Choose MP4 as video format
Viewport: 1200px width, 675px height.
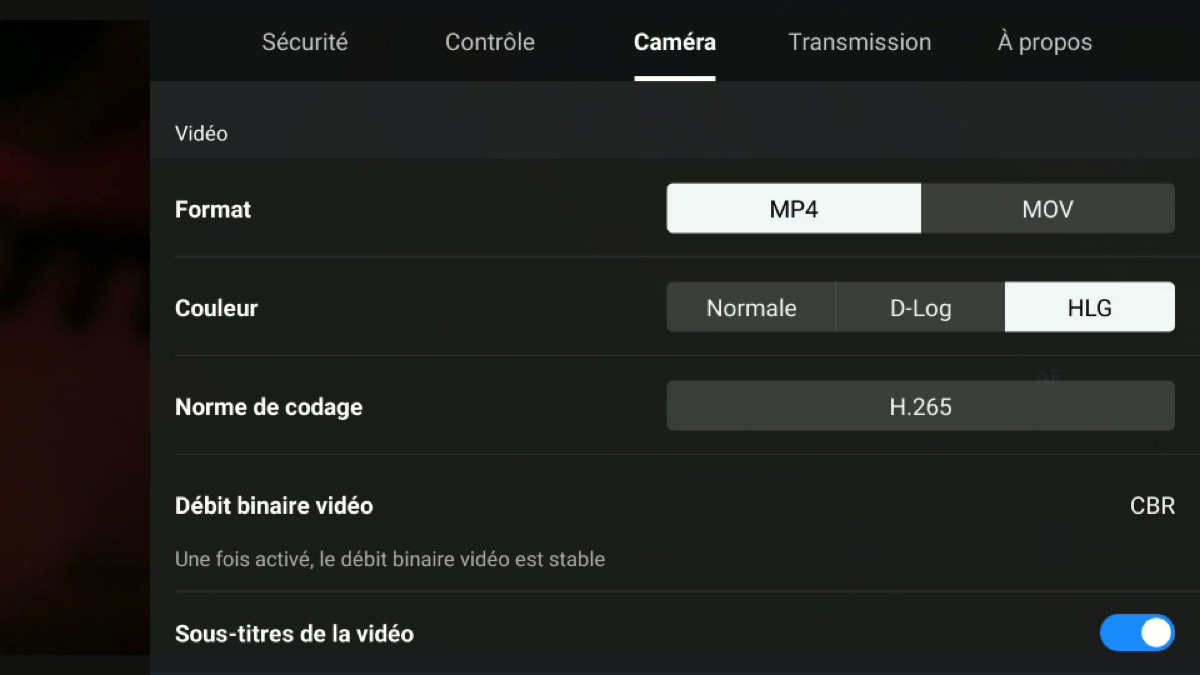794,209
